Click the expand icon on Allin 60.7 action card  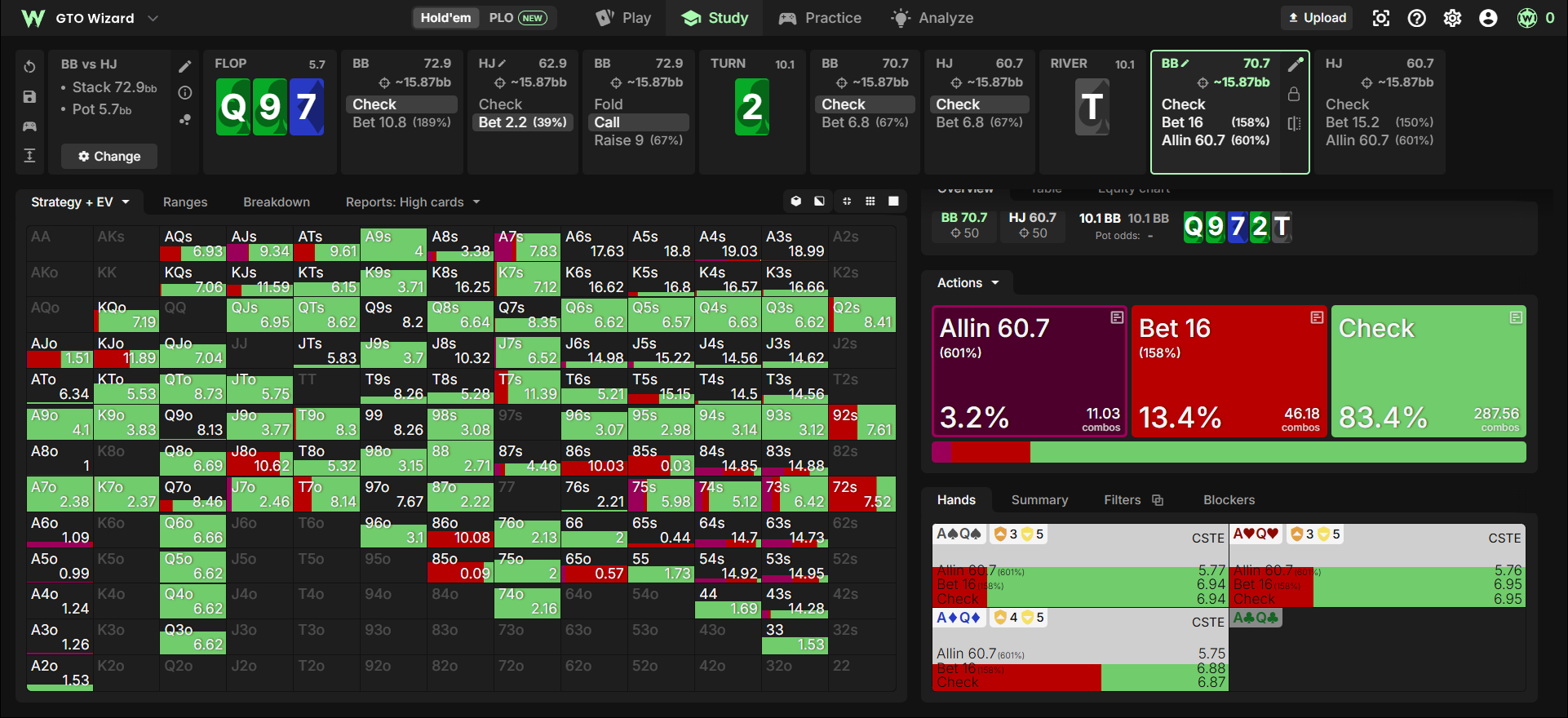tap(1117, 317)
